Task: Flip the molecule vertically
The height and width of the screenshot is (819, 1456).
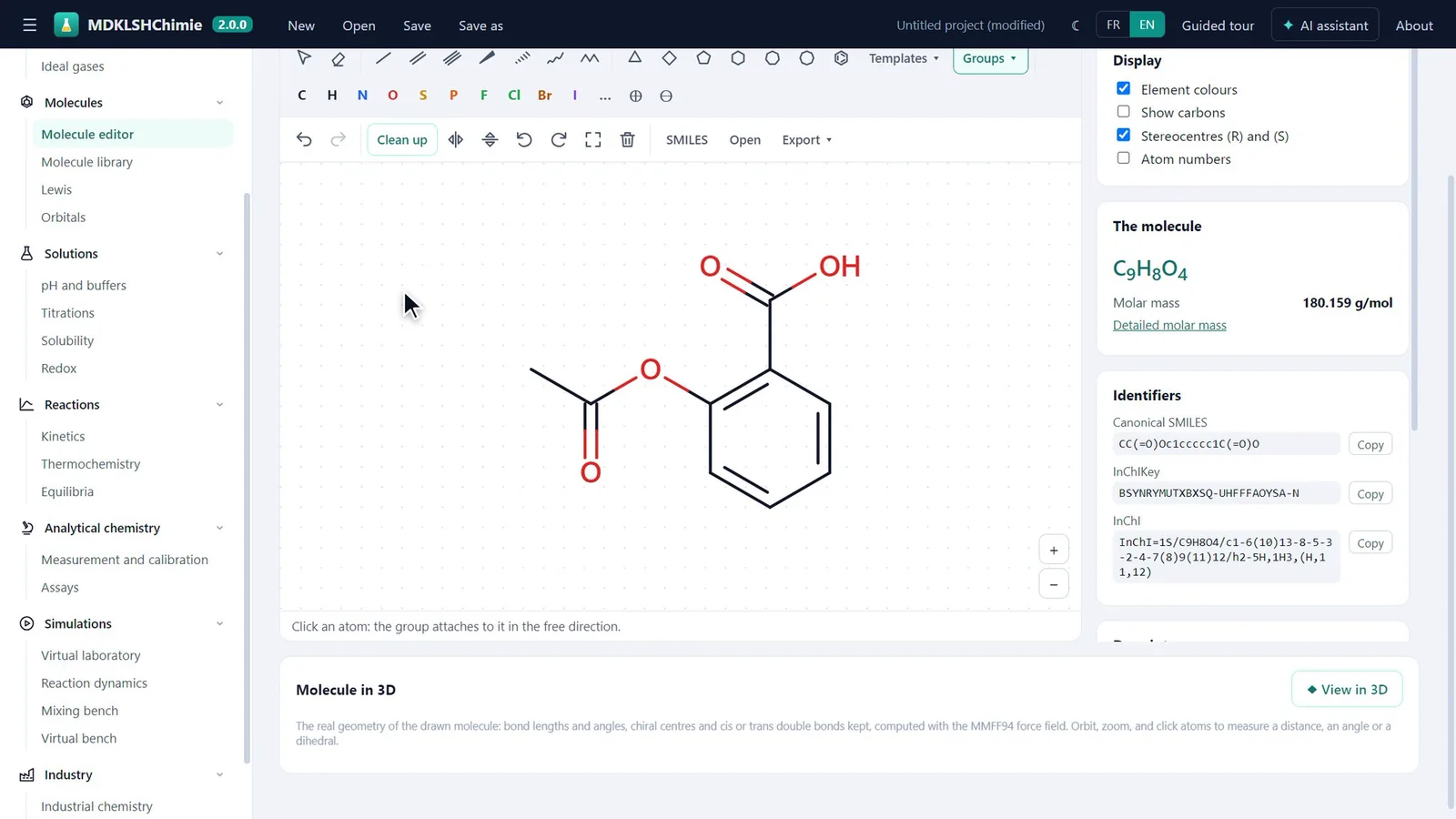Action: (490, 139)
